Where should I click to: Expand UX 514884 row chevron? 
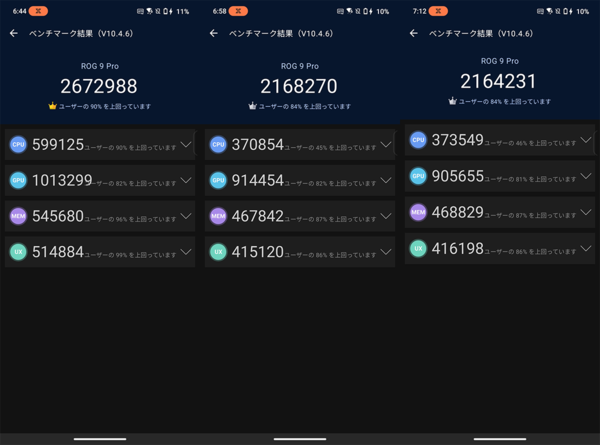pos(186,252)
